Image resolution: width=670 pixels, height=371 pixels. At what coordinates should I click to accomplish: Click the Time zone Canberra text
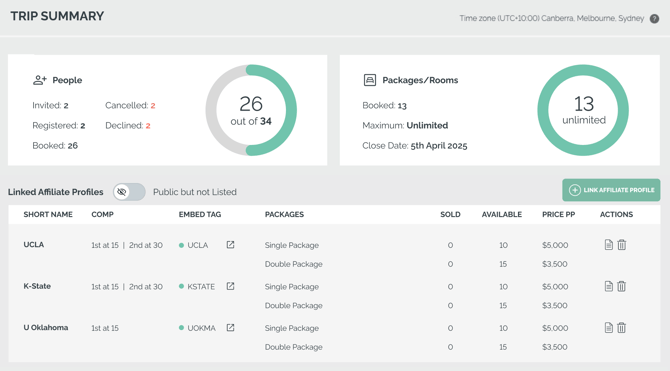552,18
